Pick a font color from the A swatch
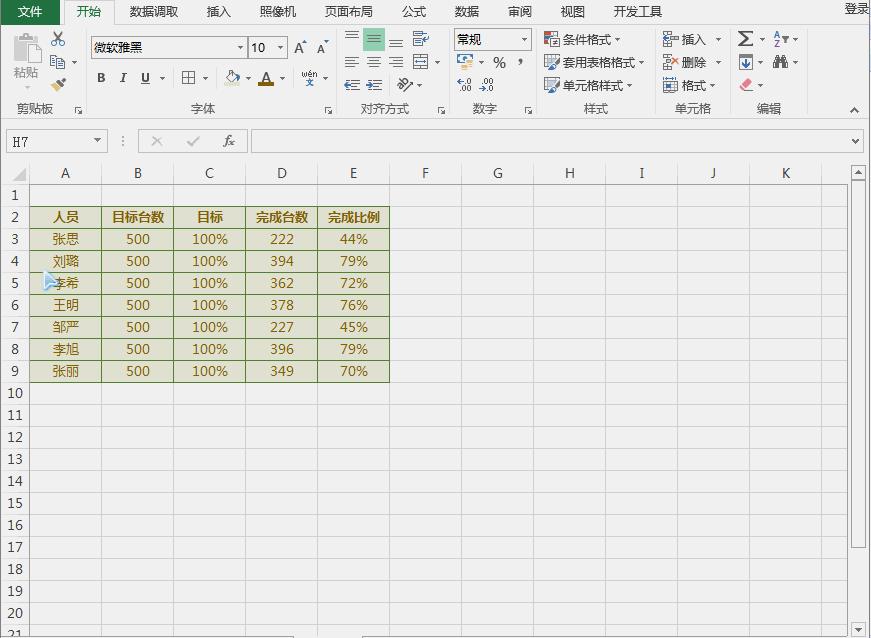The width and height of the screenshot is (871, 638). point(267,78)
